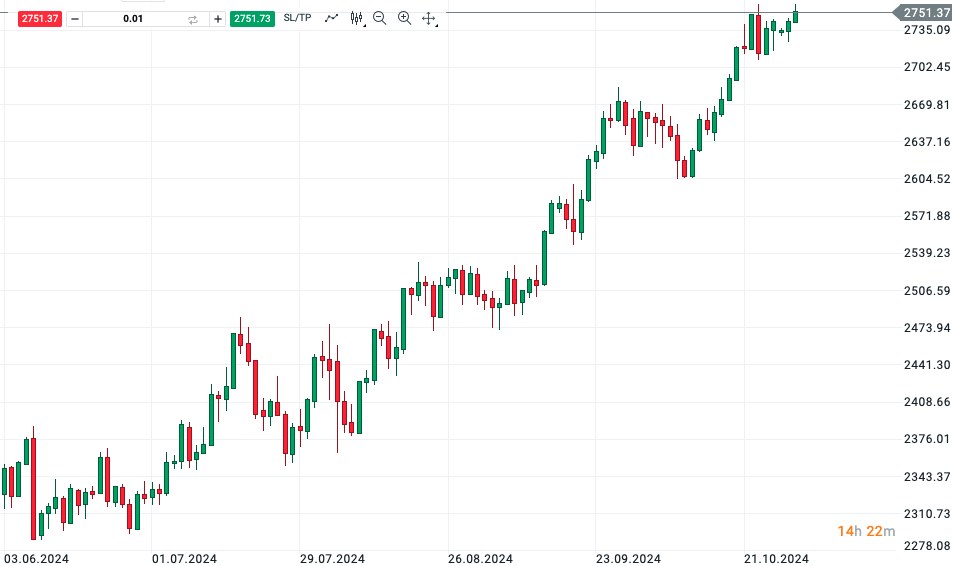Click the red 2751.37 sell price button
The width and height of the screenshot is (955, 566).
point(40,19)
